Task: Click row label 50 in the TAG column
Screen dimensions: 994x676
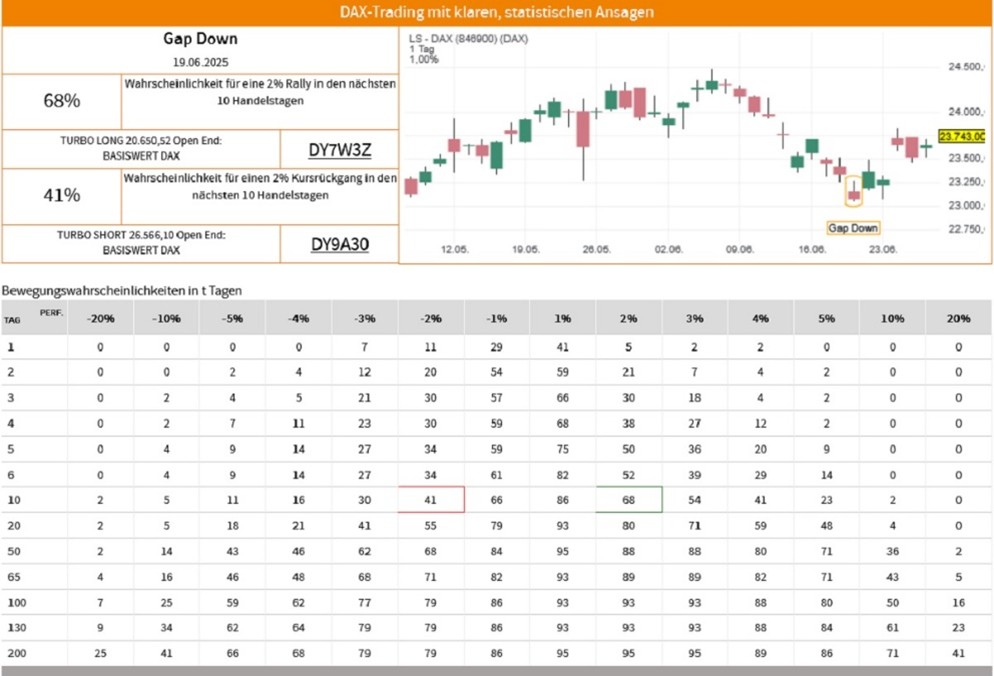Action: 14,552
